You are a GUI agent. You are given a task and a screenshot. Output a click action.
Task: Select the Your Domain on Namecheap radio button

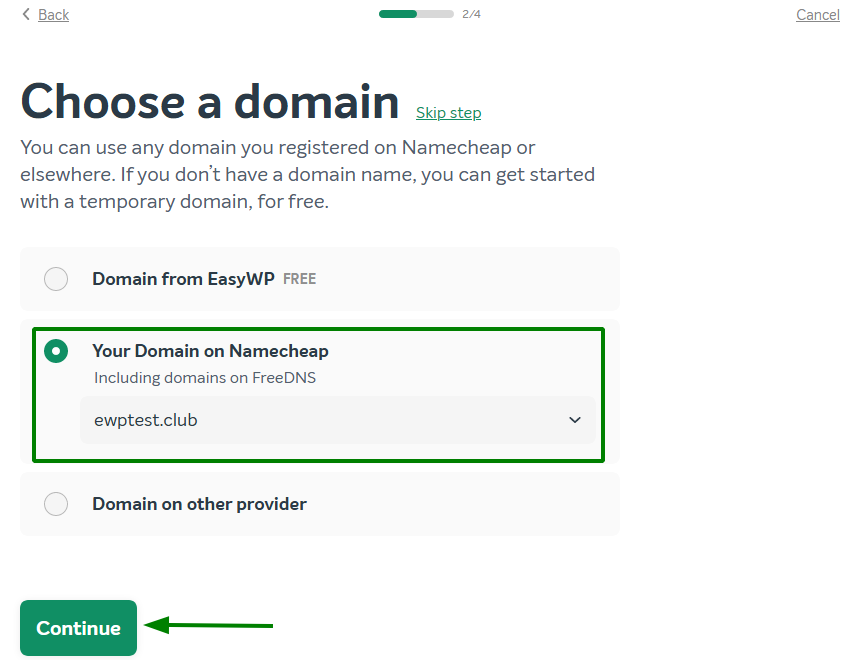click(x=56, y=351)
